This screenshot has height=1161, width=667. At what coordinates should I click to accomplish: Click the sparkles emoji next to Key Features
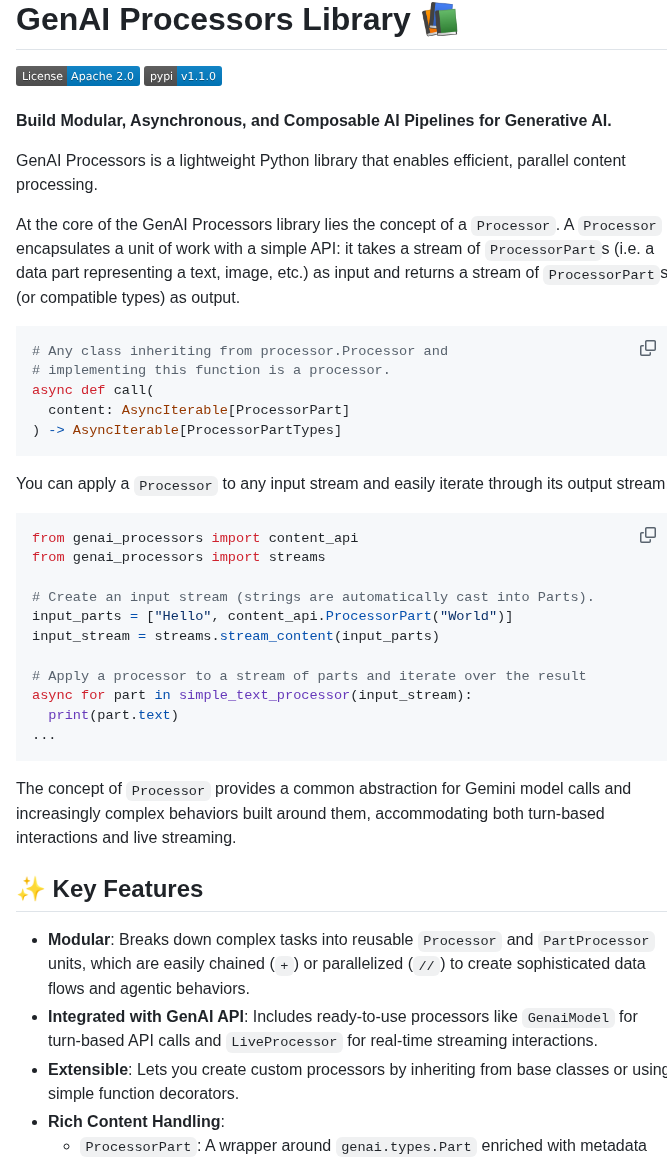(31, 889)
